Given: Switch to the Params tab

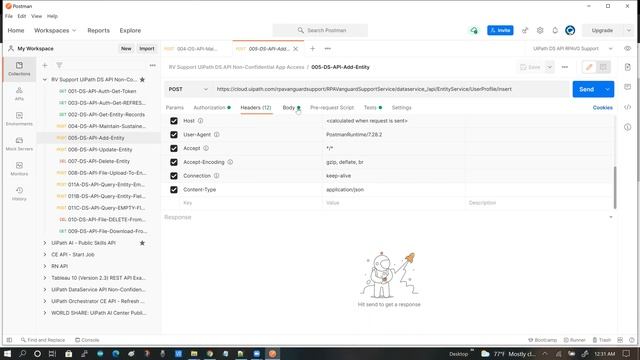Looking at the screenshot, I should [175, 108].
